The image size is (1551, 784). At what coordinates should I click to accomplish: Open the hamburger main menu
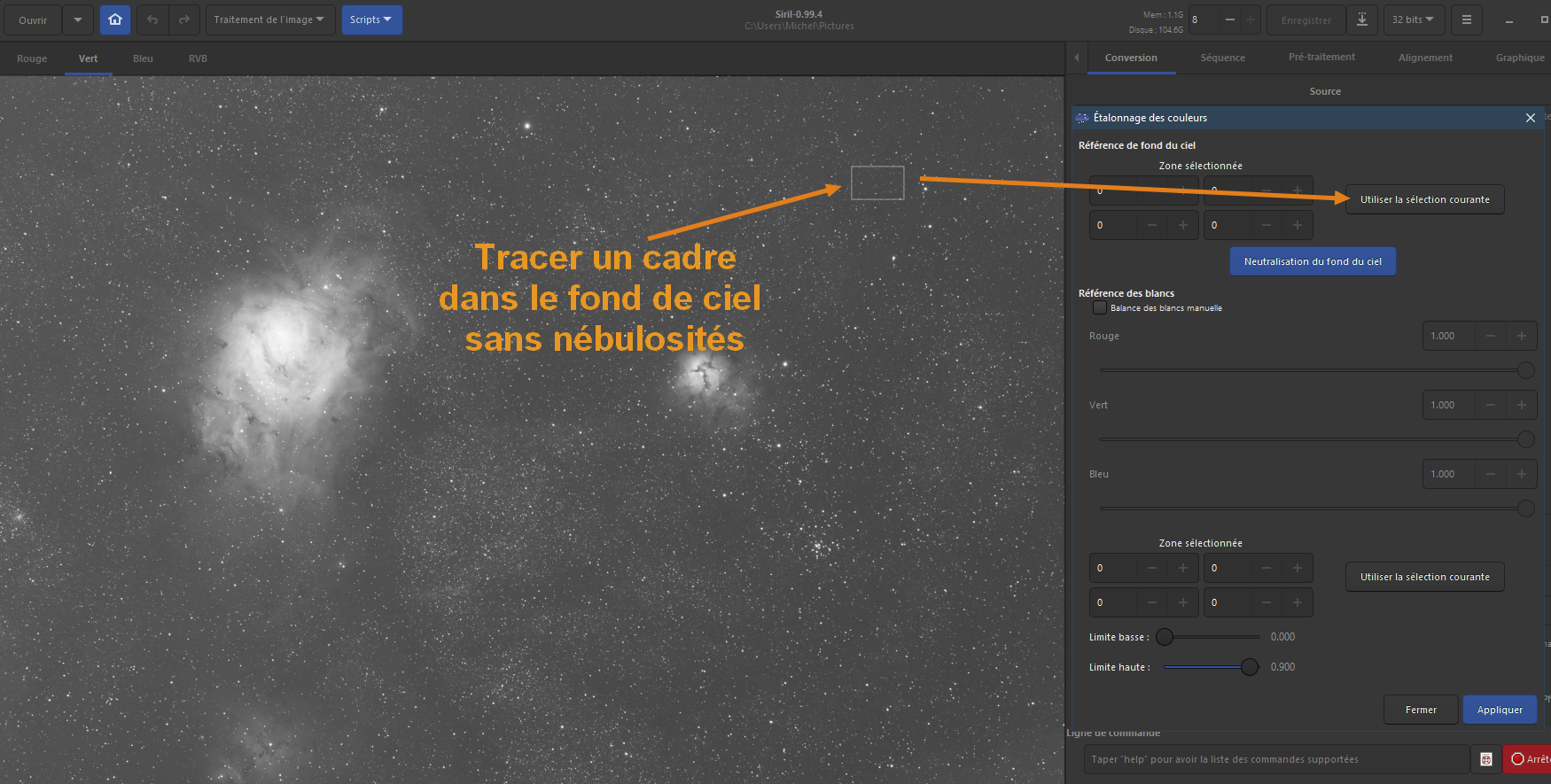[x=1467, y=19]
